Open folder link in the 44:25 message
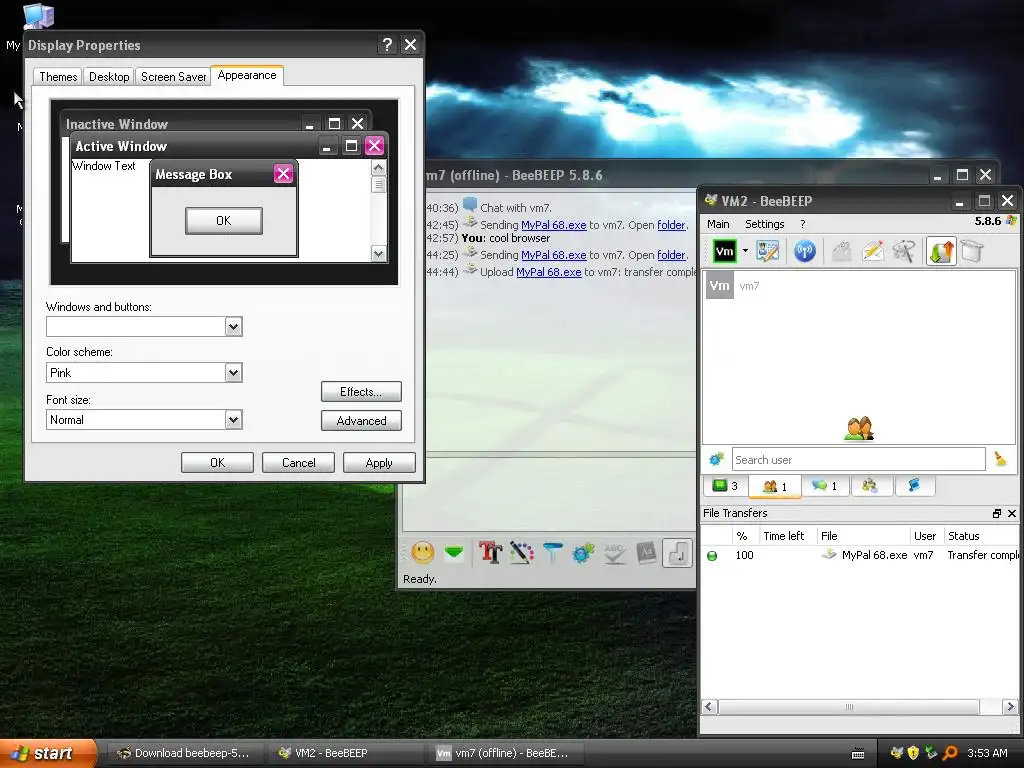The image size is (1024, 768). click(x=671, y=255)
